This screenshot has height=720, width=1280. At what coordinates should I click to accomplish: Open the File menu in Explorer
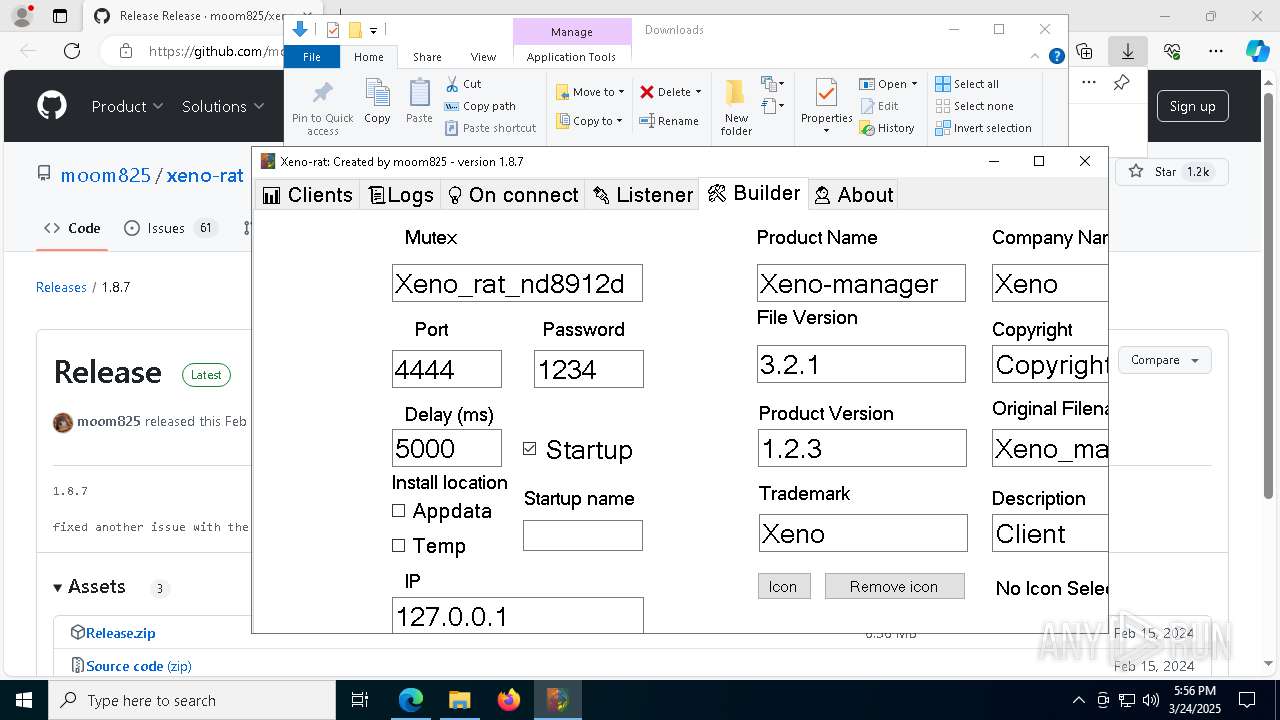point(312,57)
